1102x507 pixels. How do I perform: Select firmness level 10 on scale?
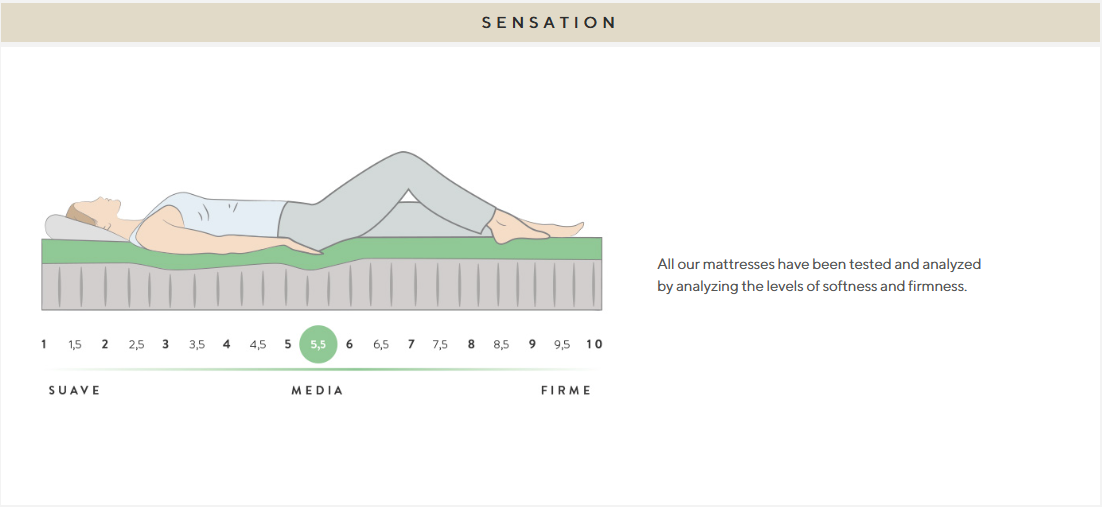pyautogui.click(x=594, y=344)
